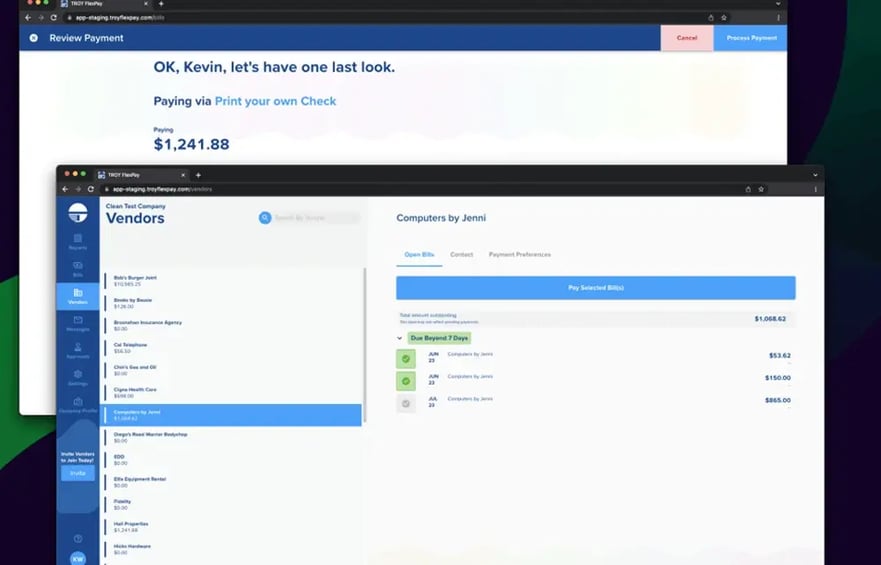The width and height of the screenshot is (881, 565).
Task: Uncheck the $53.62 bill checkbox
Action: [406, 359]
